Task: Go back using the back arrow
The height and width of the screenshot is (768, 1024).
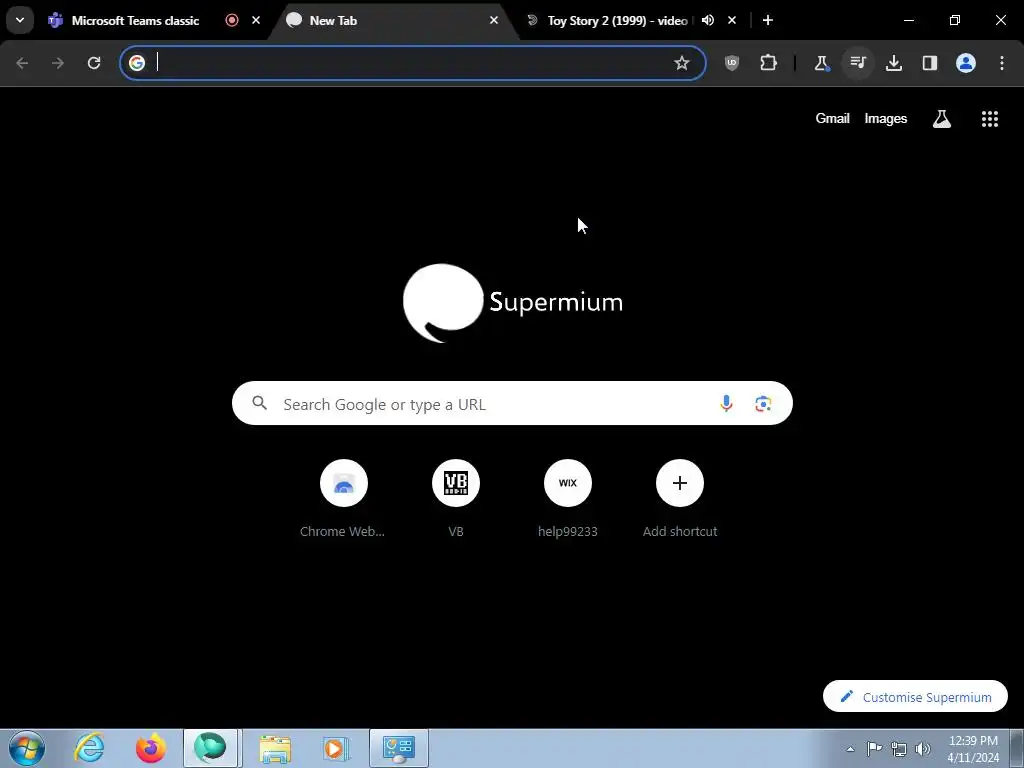Action: 22,63
